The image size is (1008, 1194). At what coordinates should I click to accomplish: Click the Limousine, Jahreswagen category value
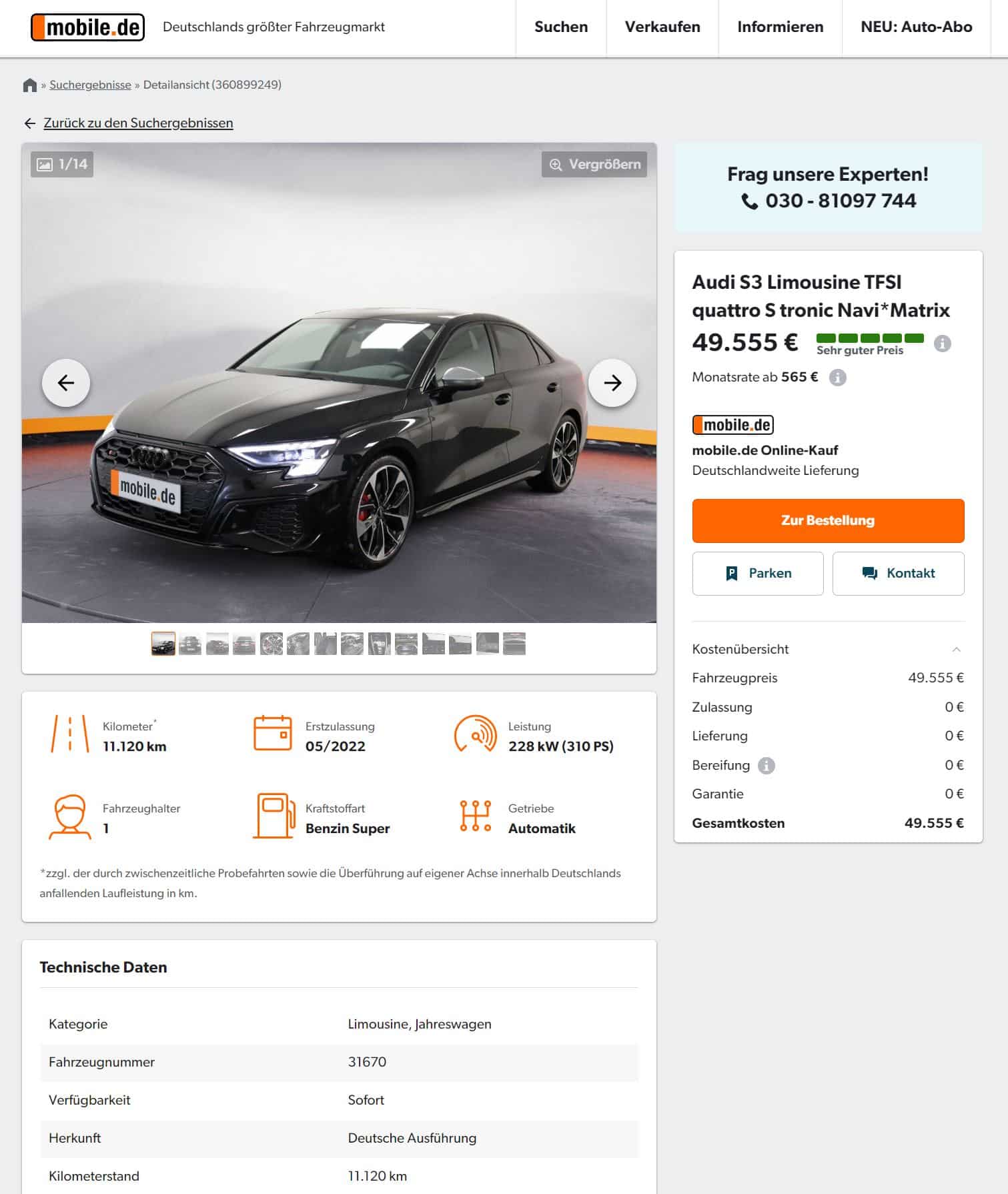click(420, 1024)
